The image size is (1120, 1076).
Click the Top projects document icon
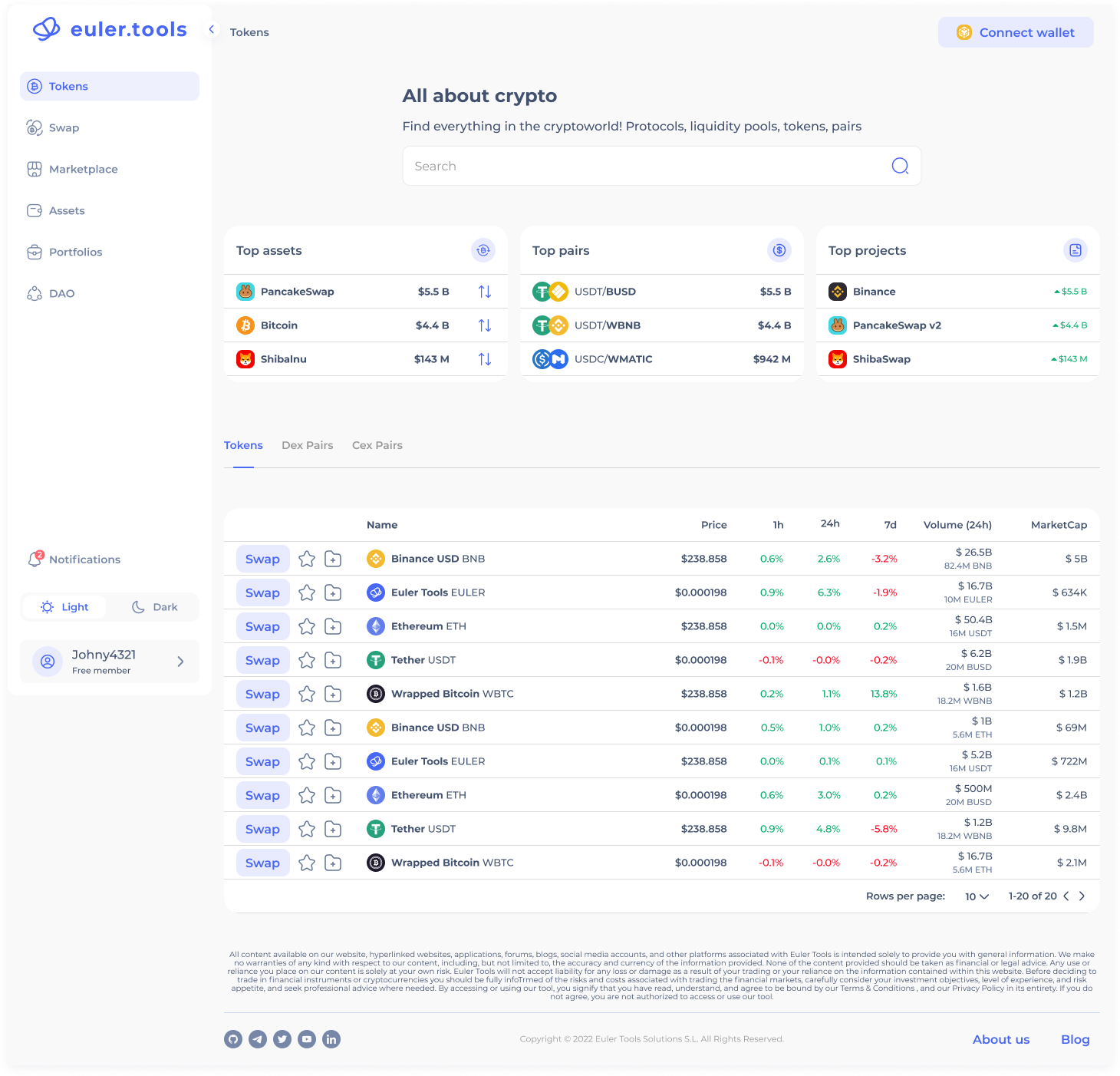[1076, 250]
